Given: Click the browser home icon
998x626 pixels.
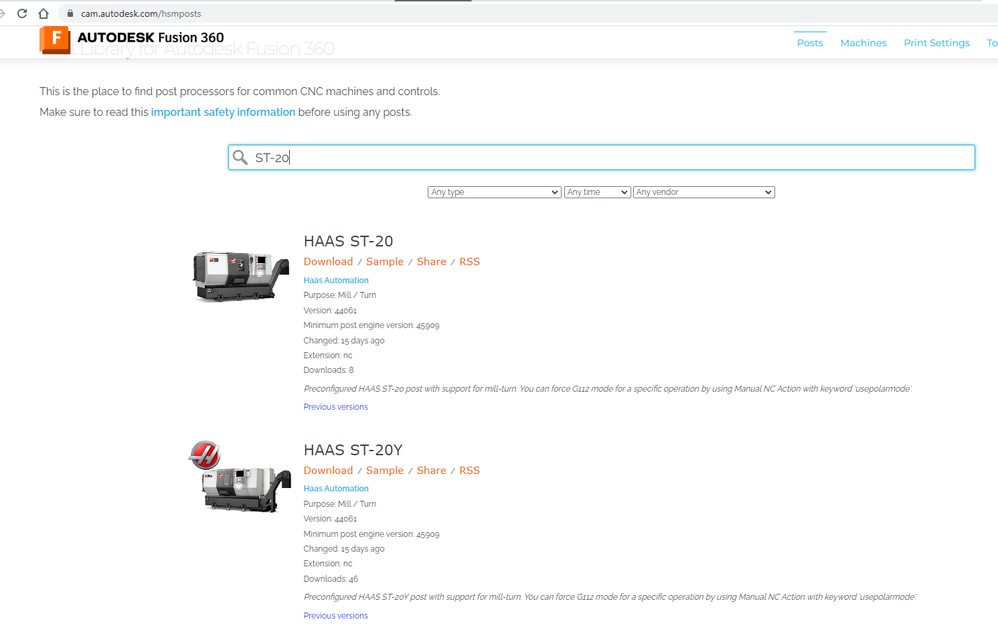Looking at the screenshot, I should pyautogui.click(x=43, y=13).
